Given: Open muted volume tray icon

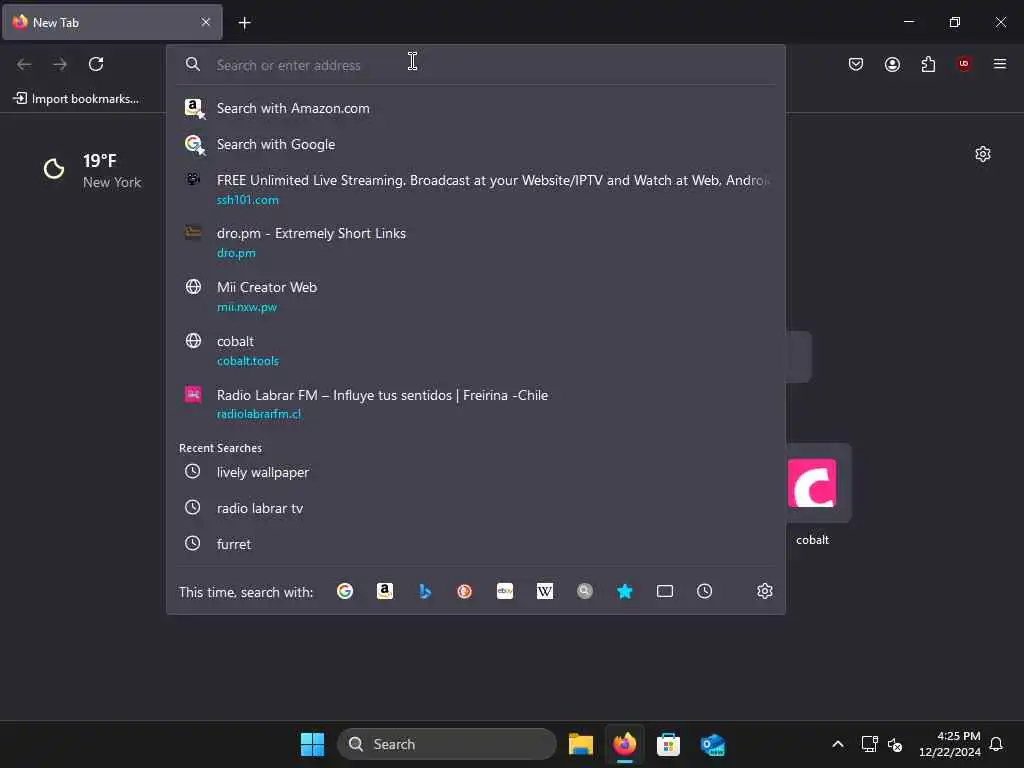Looking at the screenshot, I should [895, 744].
